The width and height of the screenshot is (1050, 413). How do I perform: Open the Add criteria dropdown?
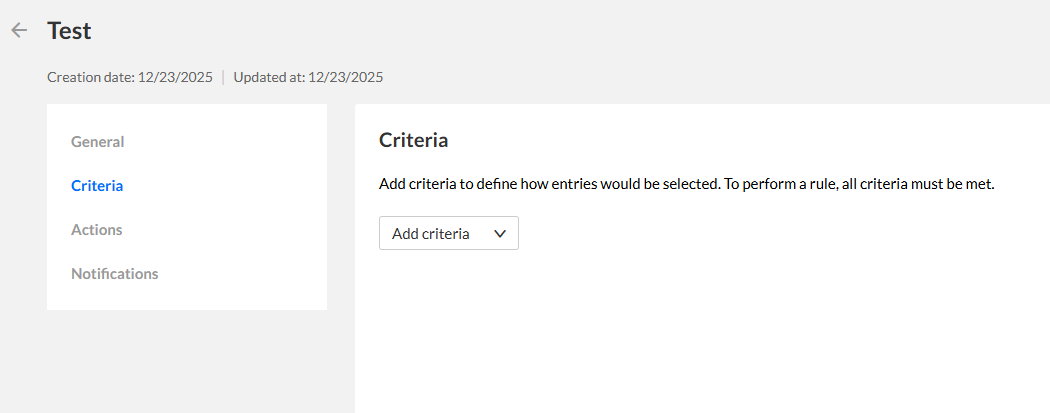pos(448,233)
